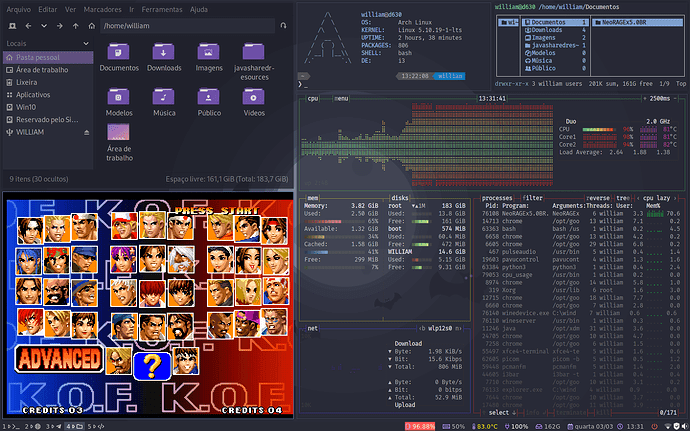Open the Marcadores menu
The image size is (690, 431).
102,9
